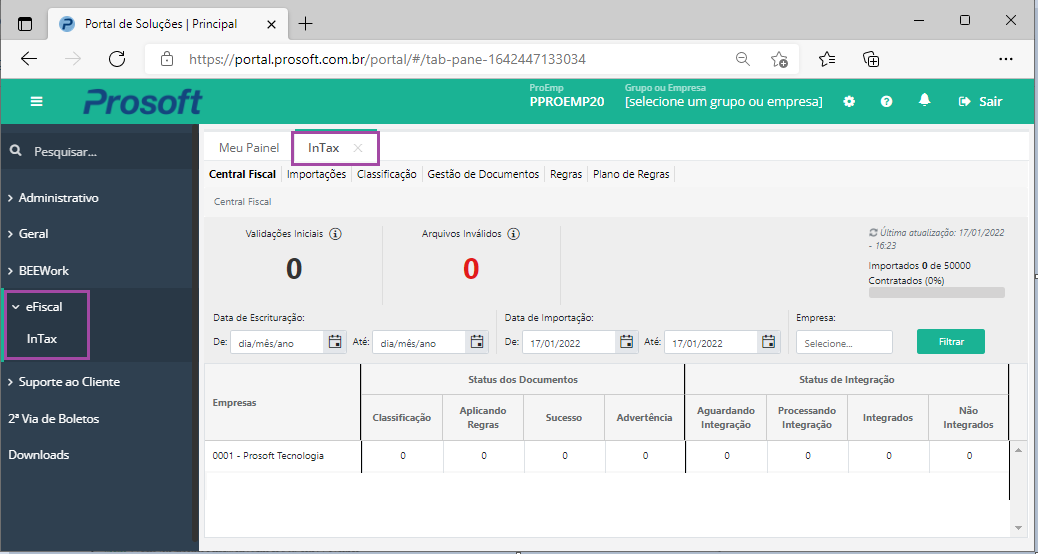This screenshot has width=1038, height=554.
Task: Click the Filtrar button
Action: click(951, 342)
